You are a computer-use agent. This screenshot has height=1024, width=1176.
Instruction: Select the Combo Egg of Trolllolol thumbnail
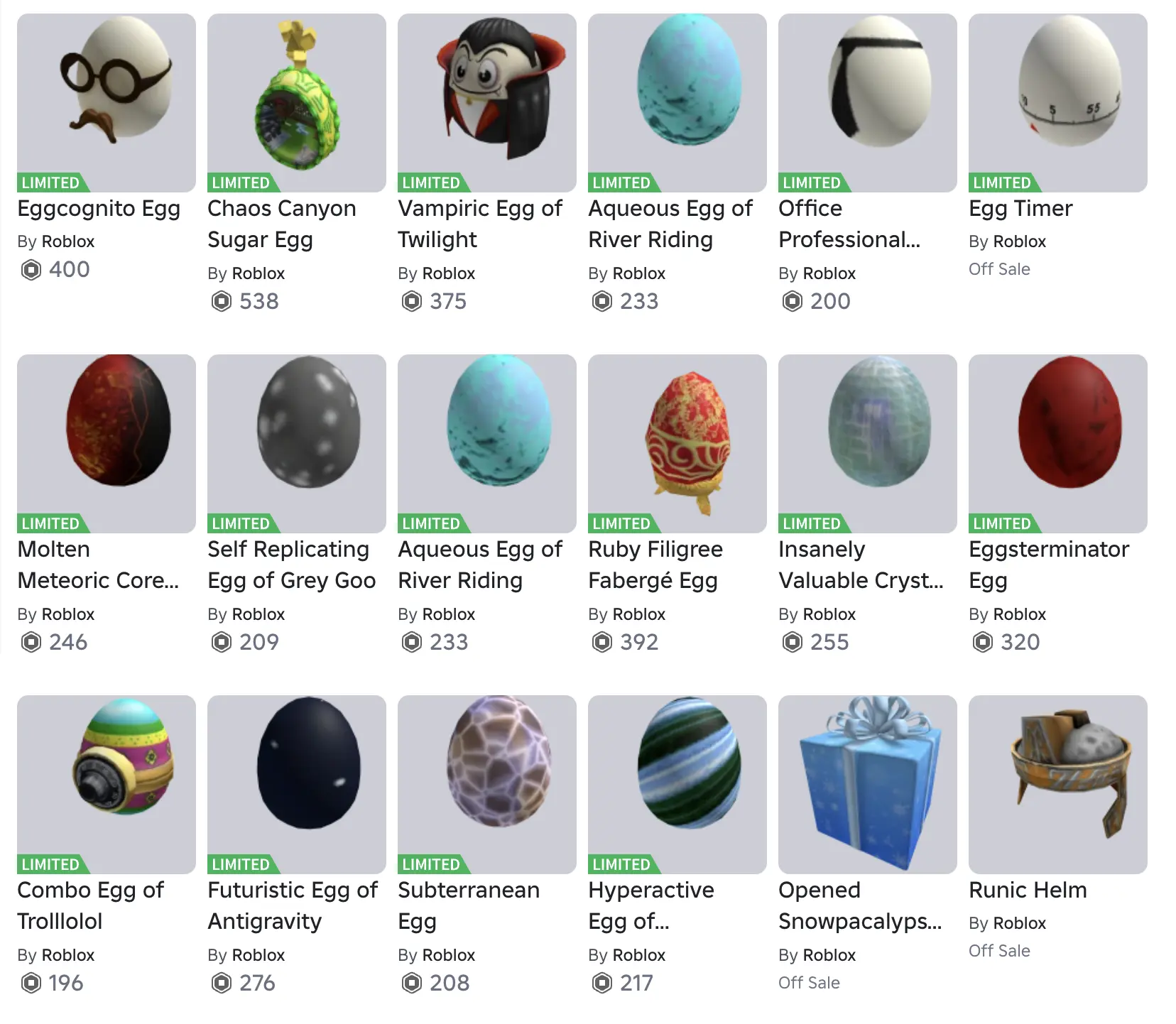(107, 785)
